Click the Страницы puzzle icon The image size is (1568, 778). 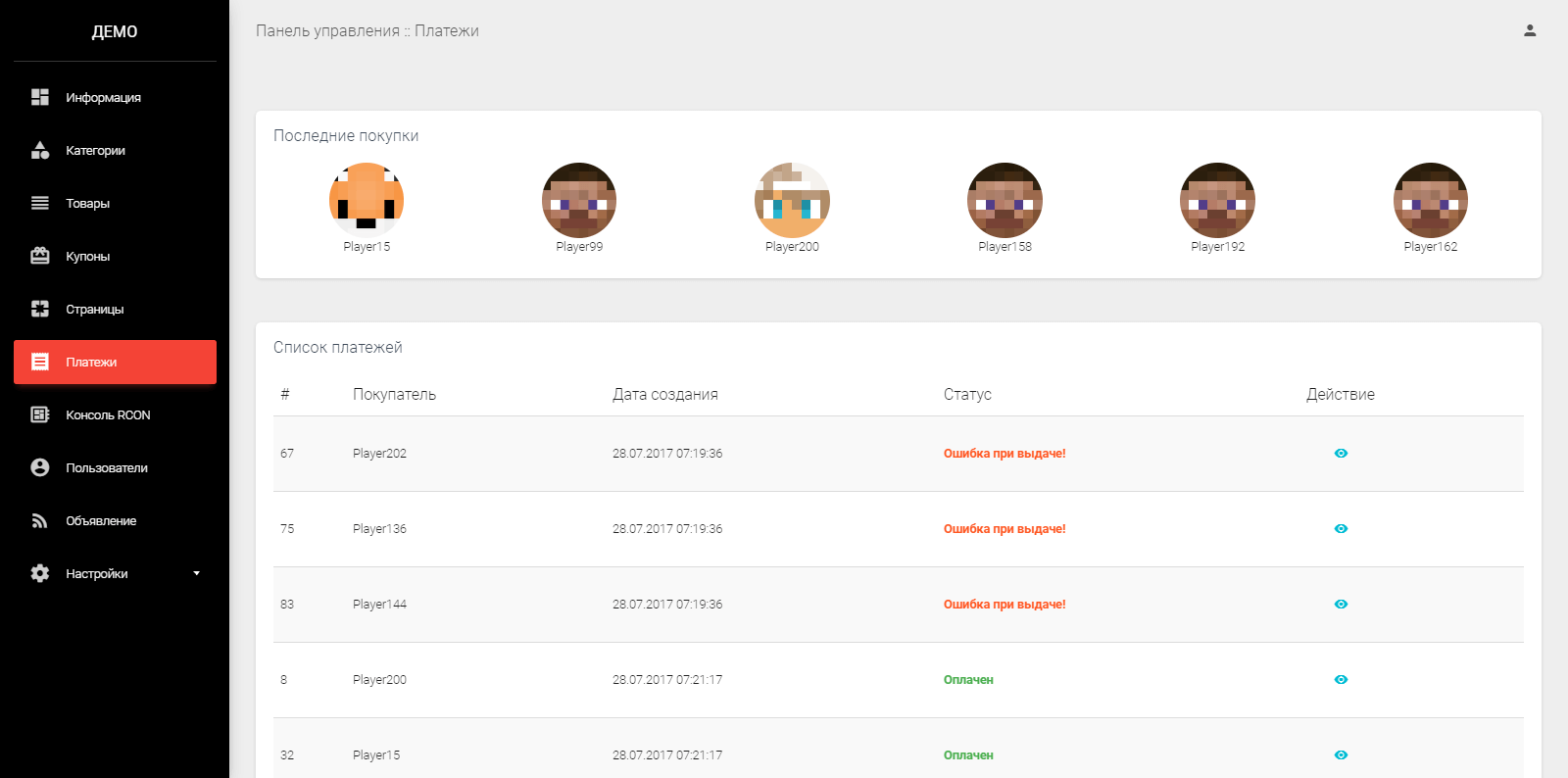40,309
